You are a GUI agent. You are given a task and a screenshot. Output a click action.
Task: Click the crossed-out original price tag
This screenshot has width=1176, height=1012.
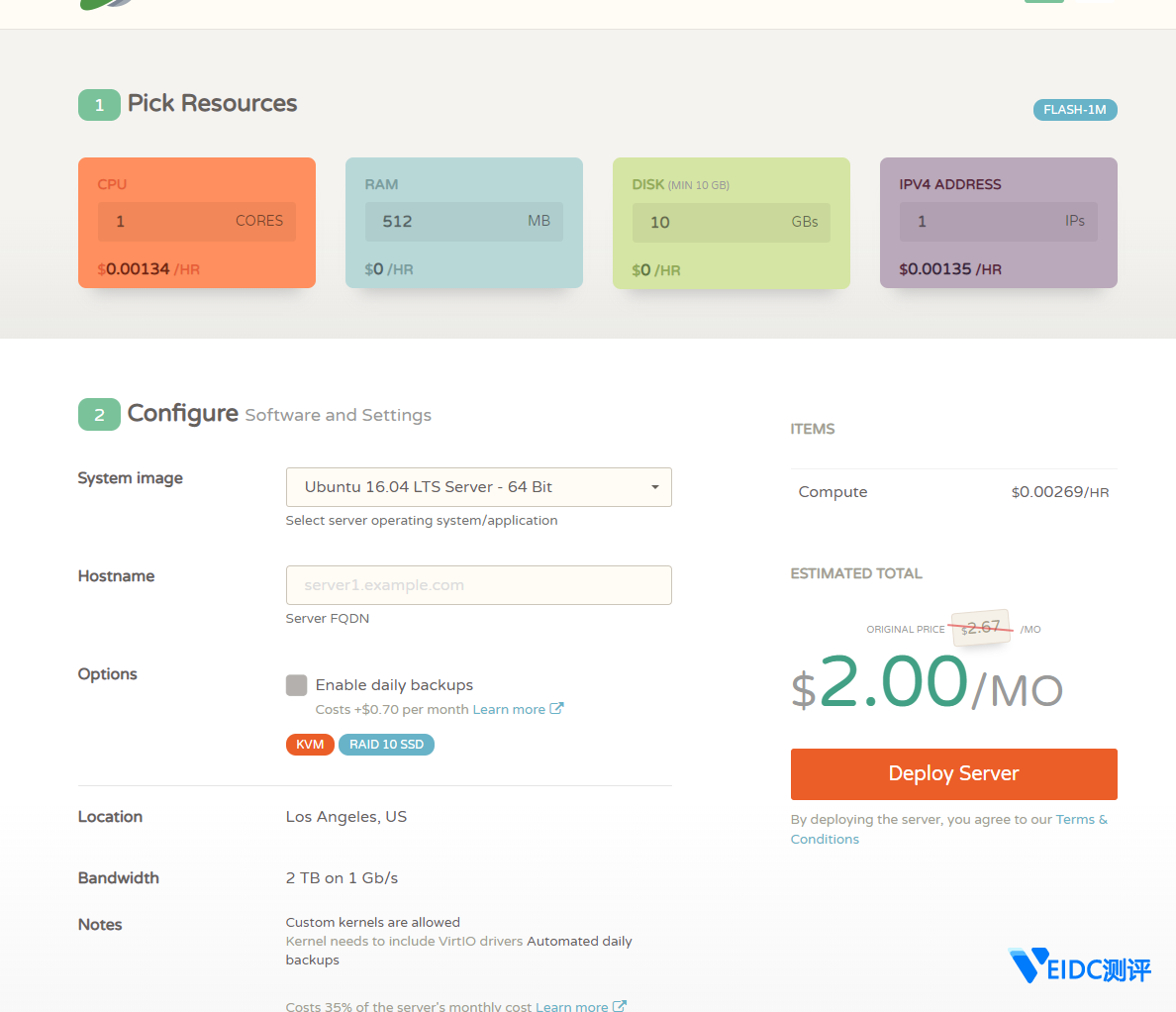tap(982, 628)
